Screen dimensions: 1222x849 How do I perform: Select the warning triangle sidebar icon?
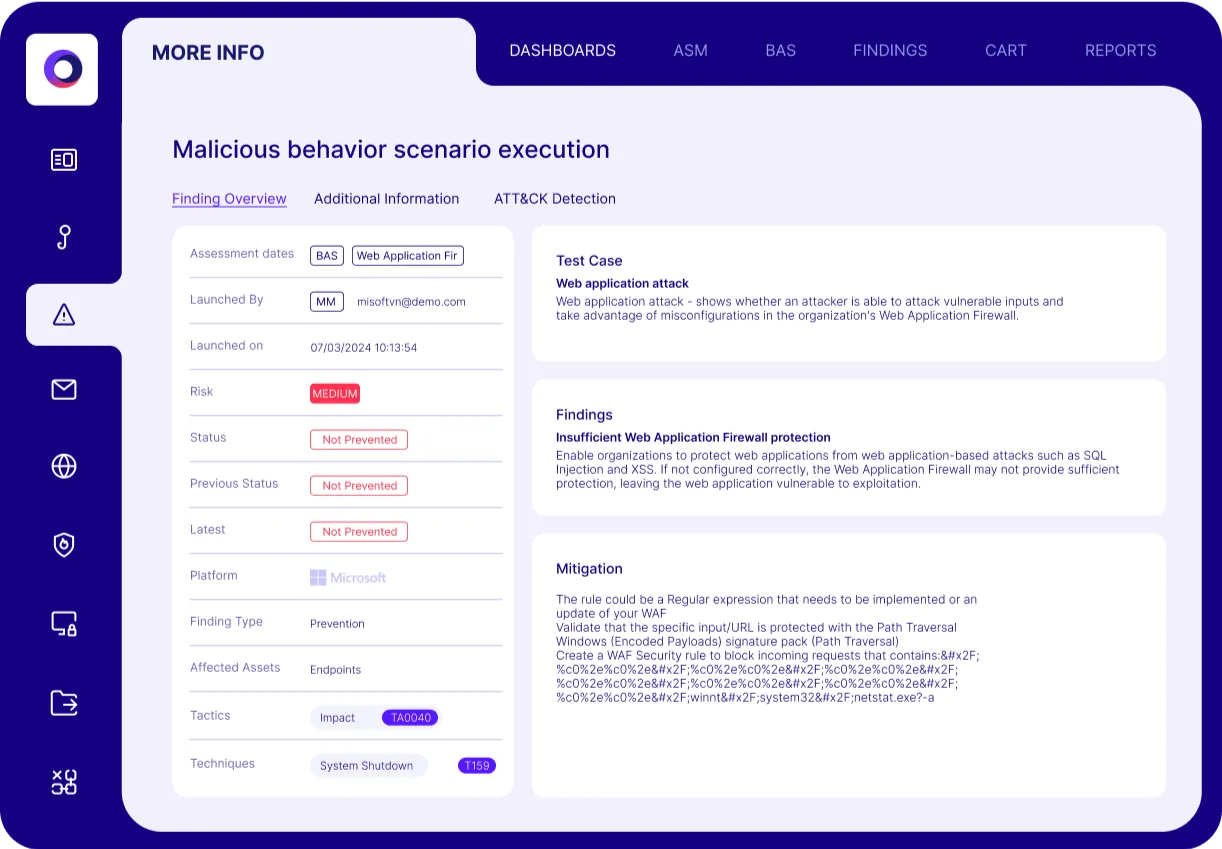(64, 315)
